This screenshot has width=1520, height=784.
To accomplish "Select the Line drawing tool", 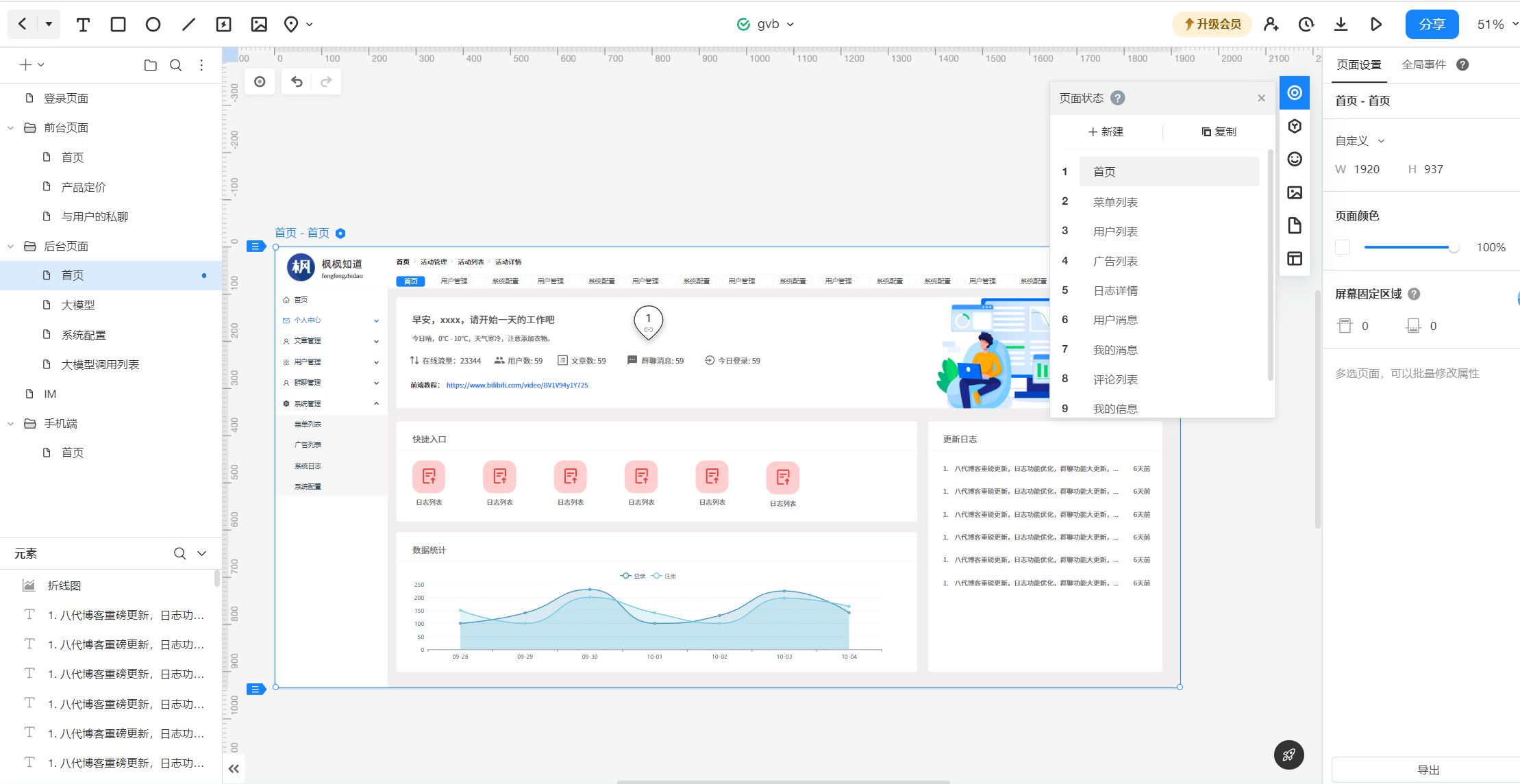I will [x=188, y=25].
